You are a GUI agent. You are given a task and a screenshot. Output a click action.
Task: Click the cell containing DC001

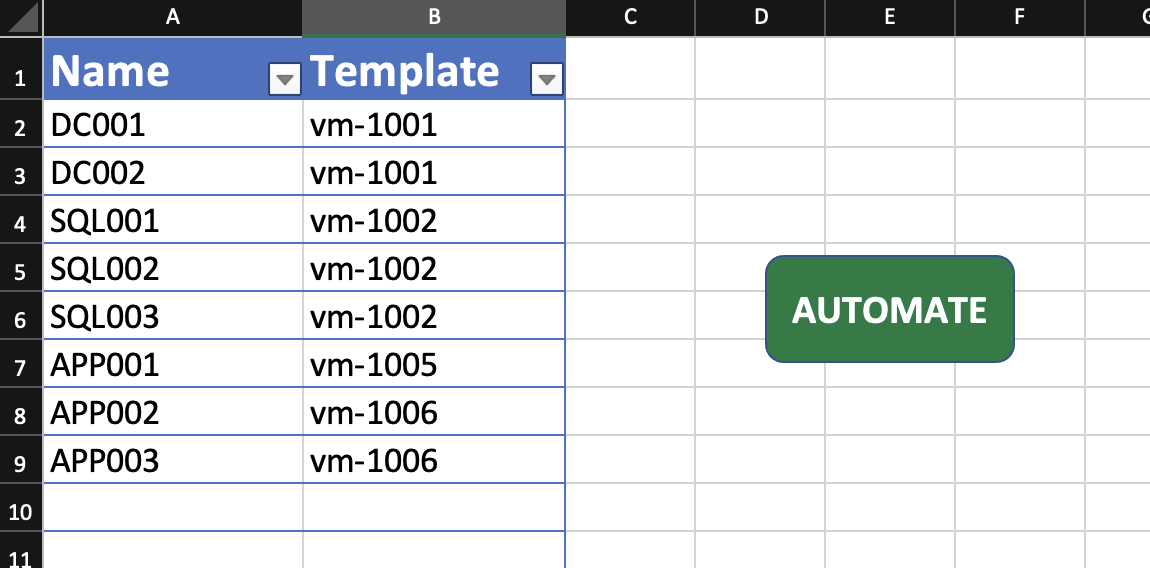point(173,124)
